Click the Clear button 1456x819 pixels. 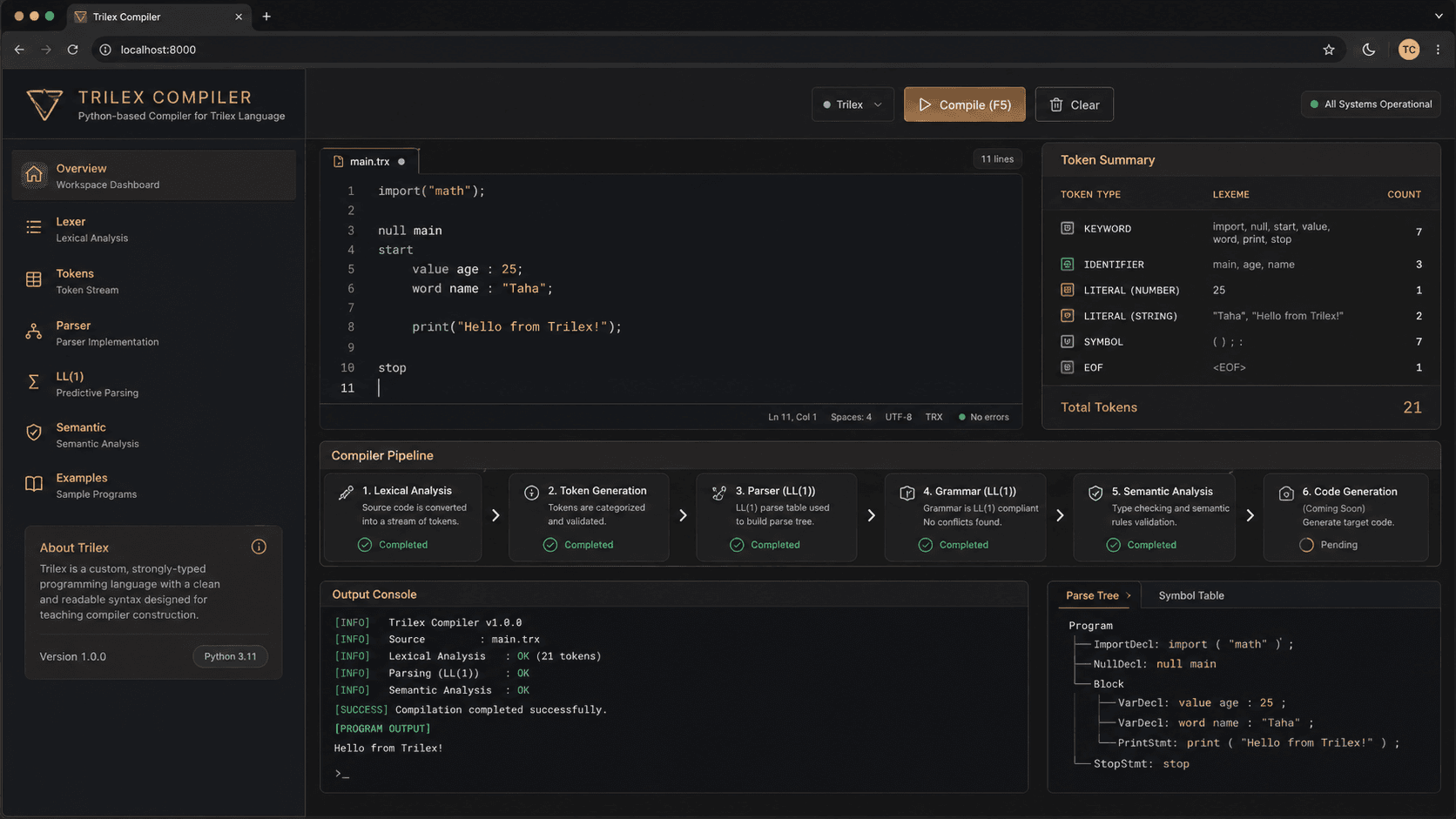tap(1074, 104)
